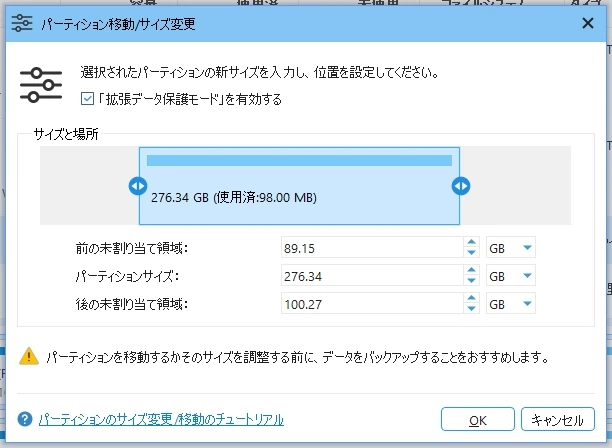Click the 後の未割り当て領域 value field

tap(372, 304)
